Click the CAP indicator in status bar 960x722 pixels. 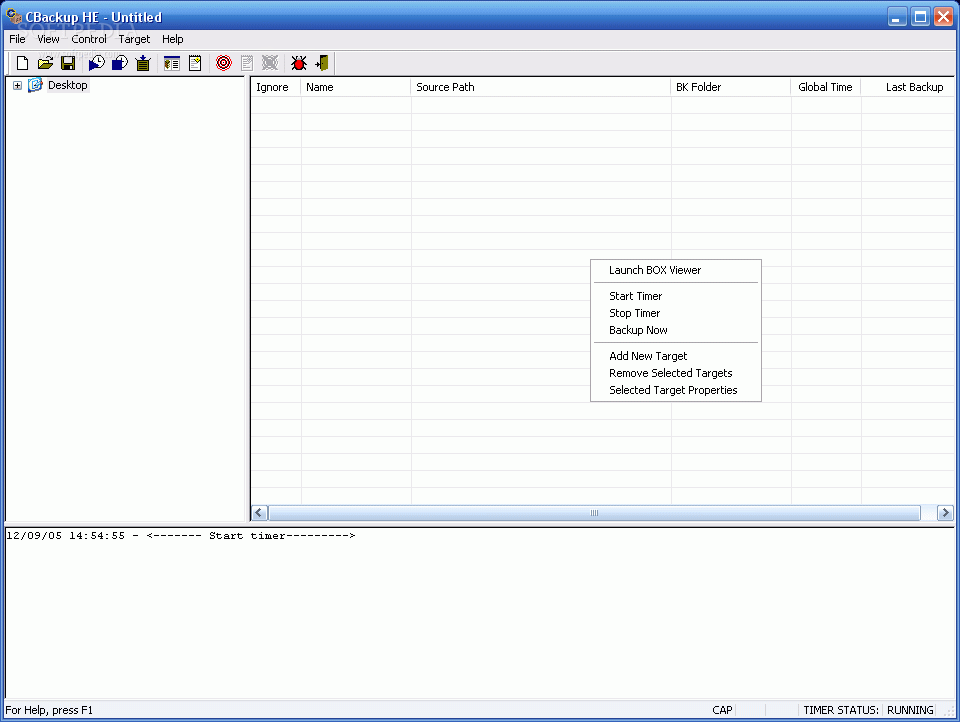(x=722, y=710)
